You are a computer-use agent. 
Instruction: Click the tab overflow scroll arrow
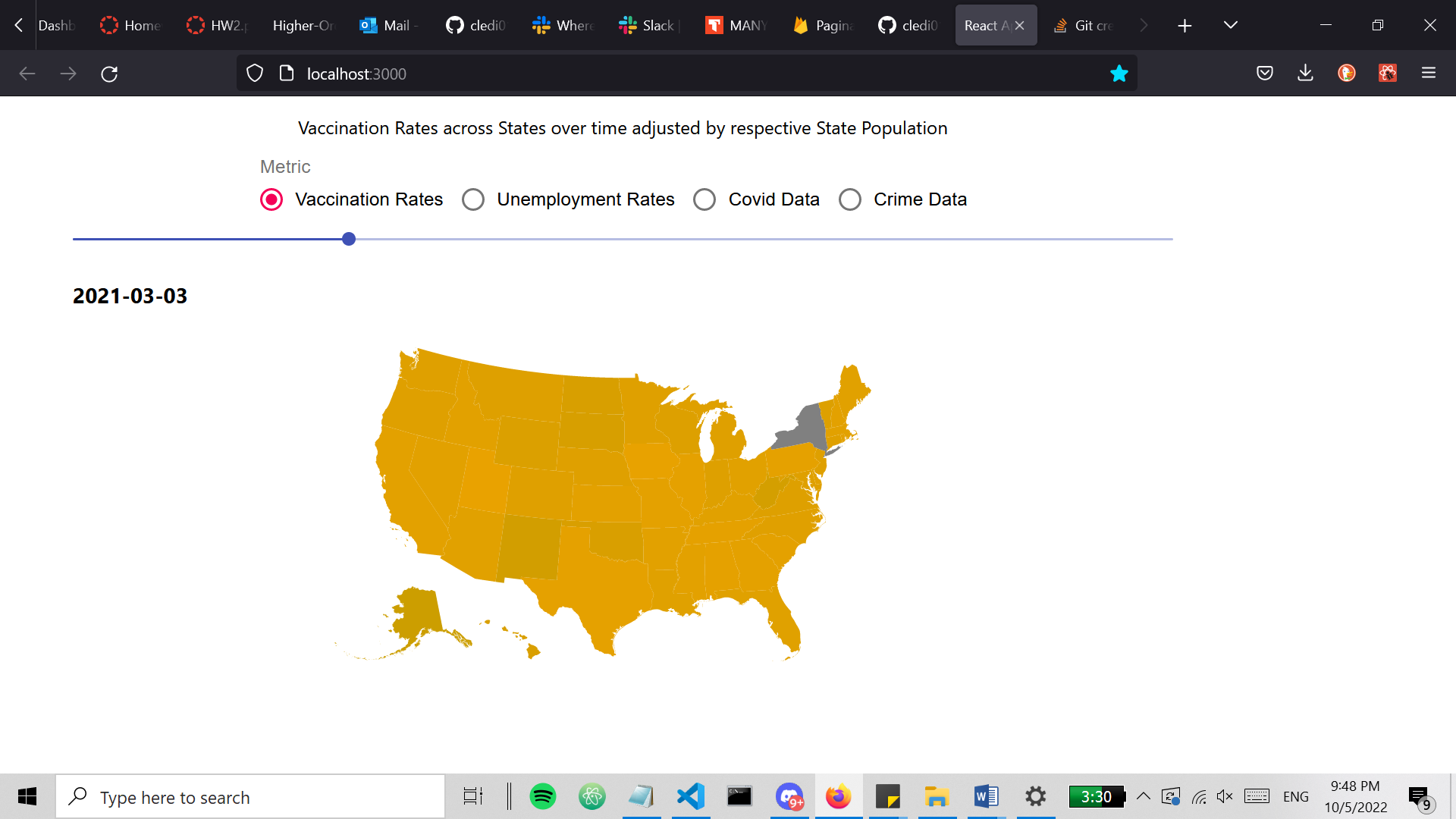pyautogui.click(x=1144, y=25)
